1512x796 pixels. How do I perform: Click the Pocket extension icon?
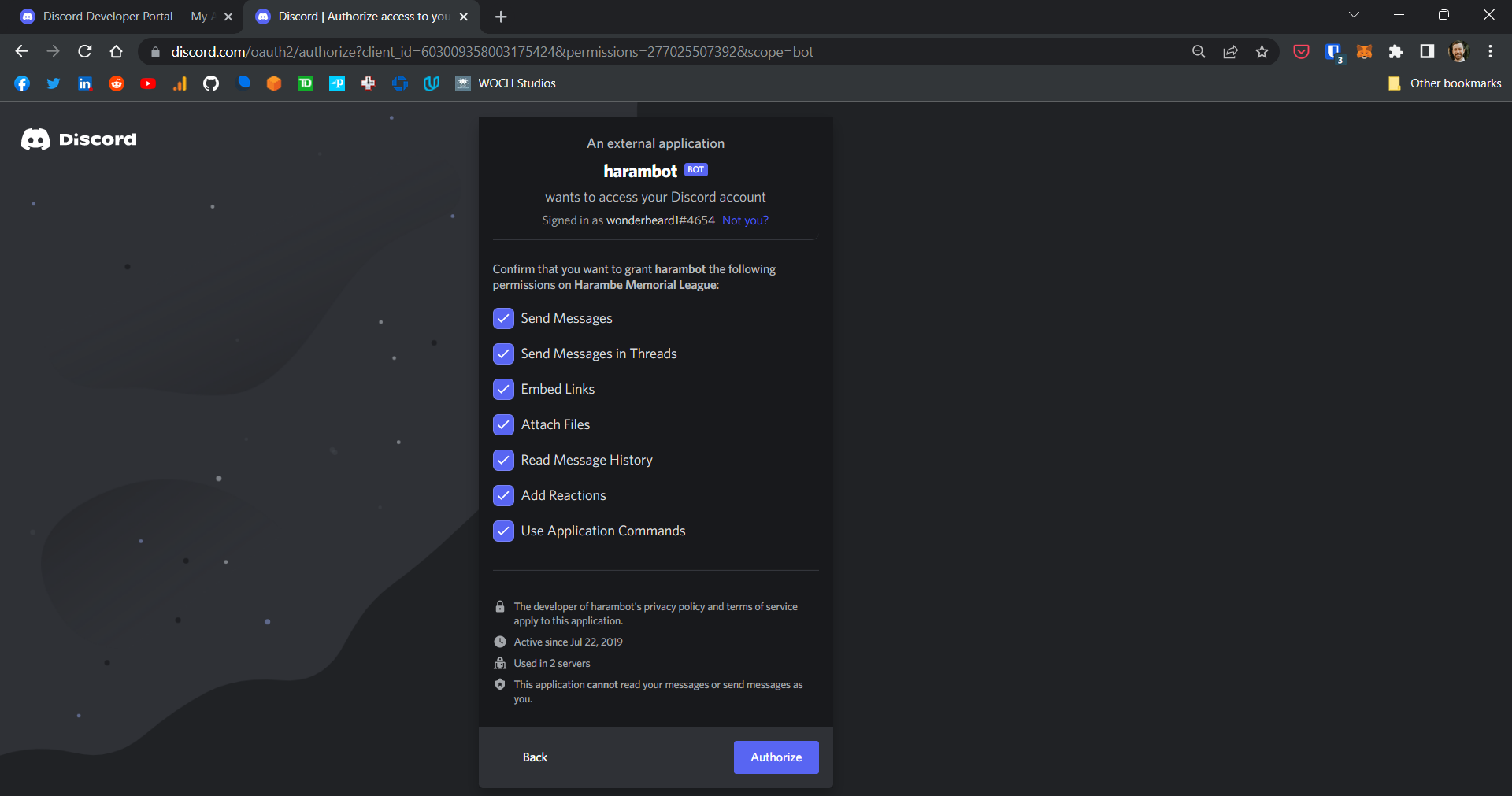pyautogui.click(x=1301, y=52)
